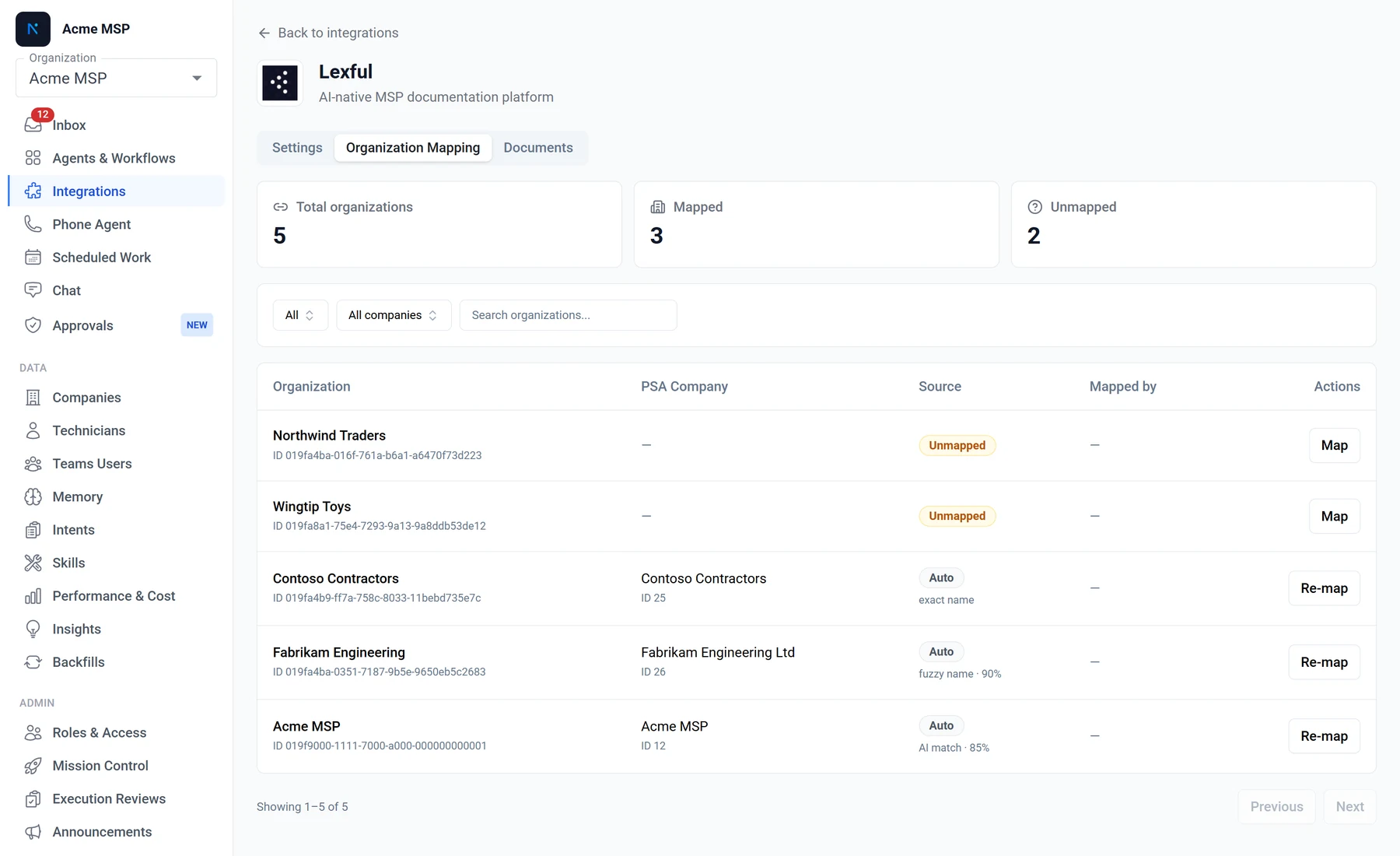Screen dimensions: 1400x856
Task: Click the Mapped by column header
Action: [1122, 387]
